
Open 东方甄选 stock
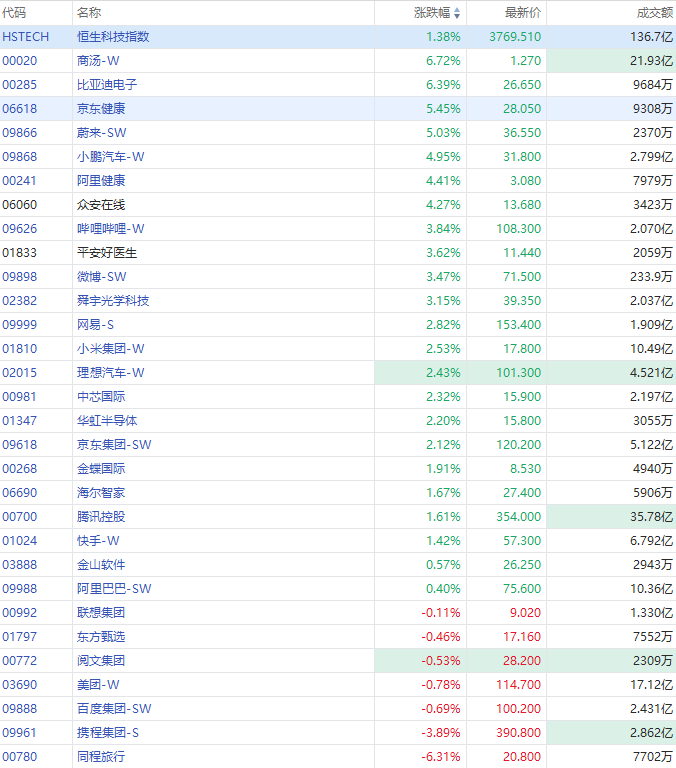tap(101, 637)
